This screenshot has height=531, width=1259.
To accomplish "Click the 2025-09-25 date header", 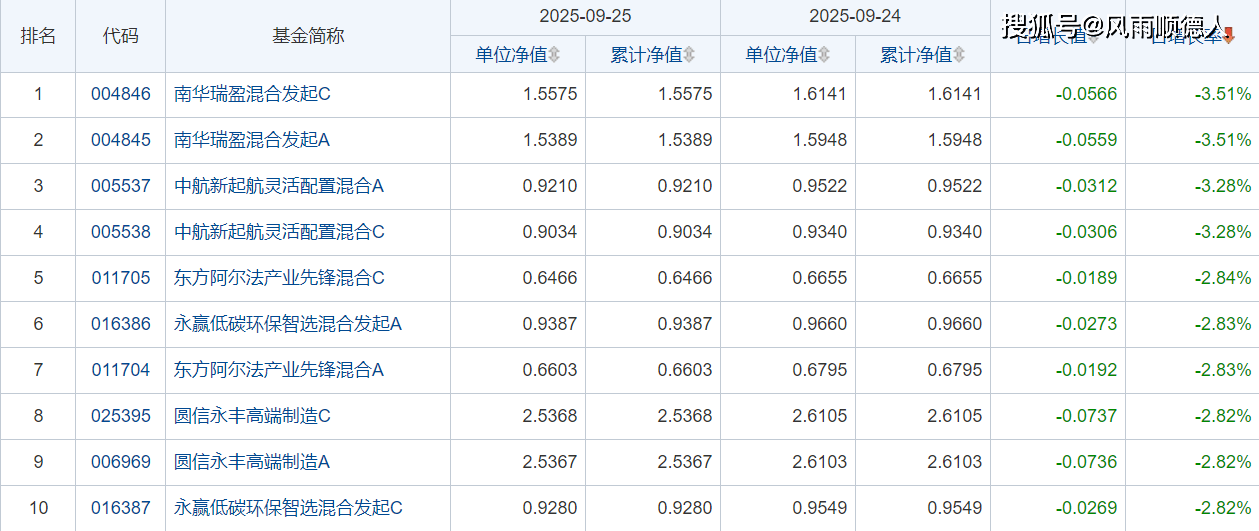I will coord(585,17).
